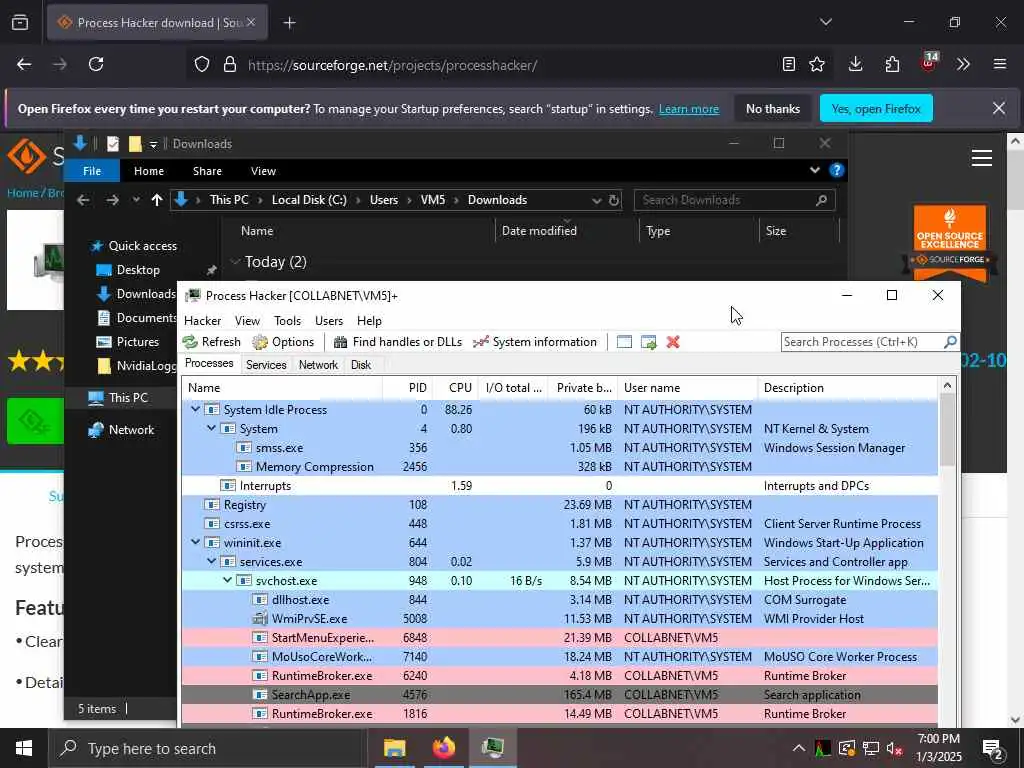Click the Firefox sidebar/tab view icon
Image resolution: width=1024 pixels, height=768 pixels.
pos(20,22)
